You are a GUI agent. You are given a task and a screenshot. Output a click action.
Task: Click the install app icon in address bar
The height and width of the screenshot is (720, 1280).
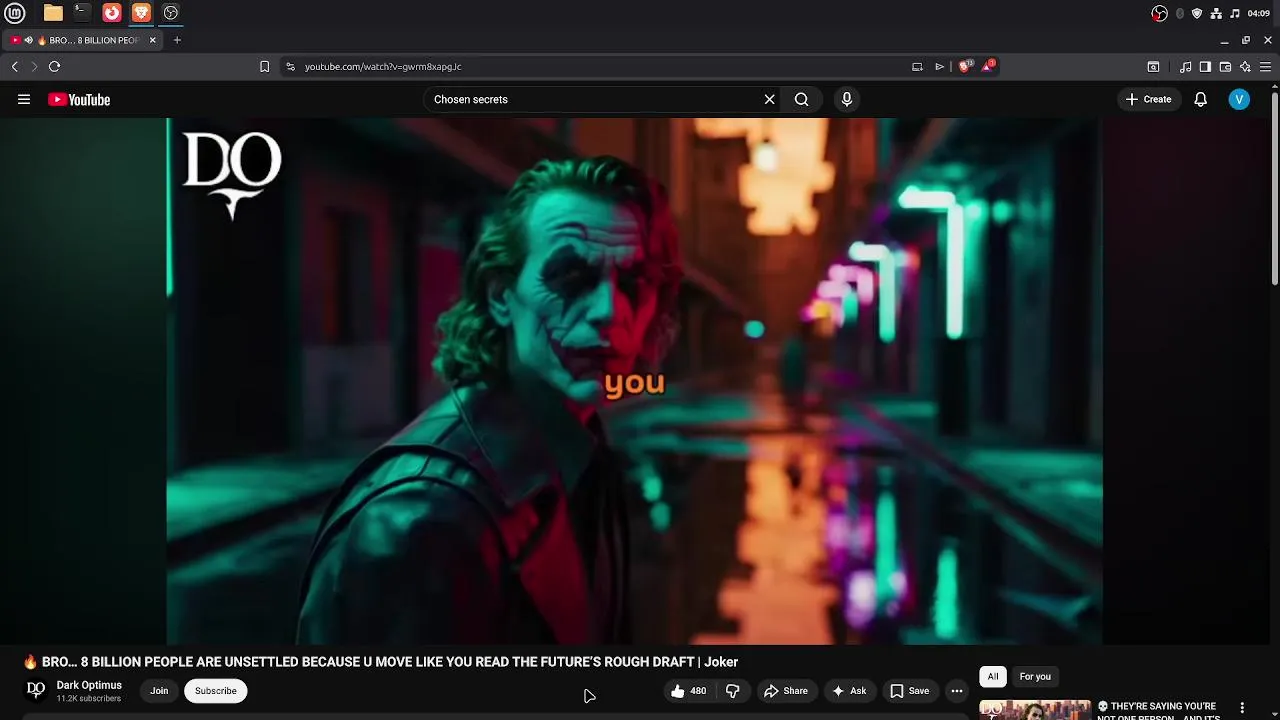pyautogui.click(x=917, y=66)
